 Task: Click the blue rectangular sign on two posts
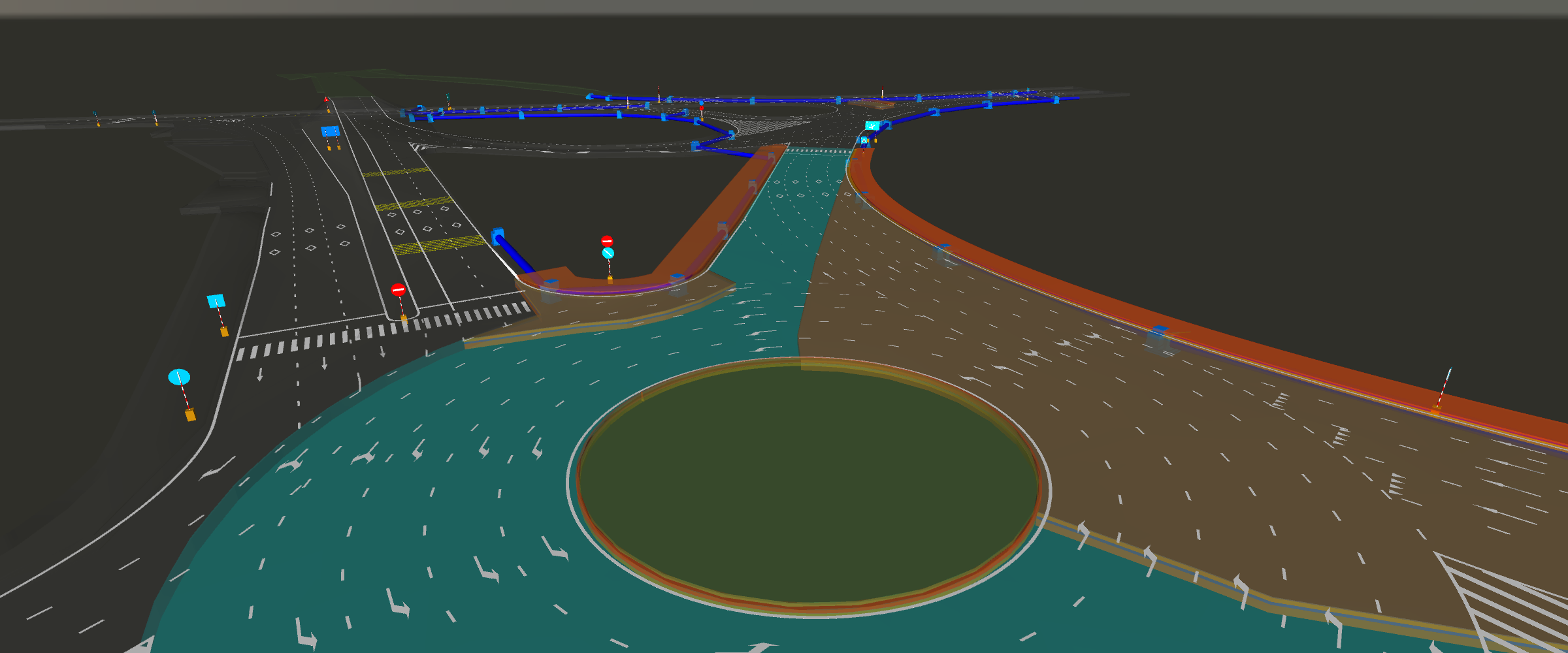pyautogui.click(x=331, y=131)
